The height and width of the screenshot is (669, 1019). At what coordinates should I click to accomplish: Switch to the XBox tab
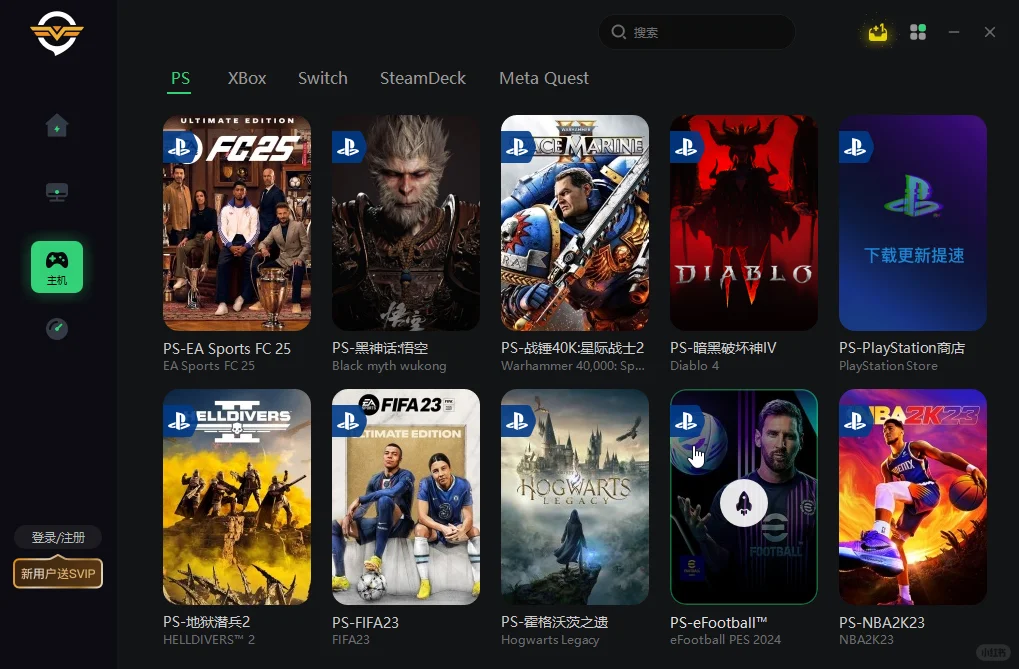click(247, 79)
